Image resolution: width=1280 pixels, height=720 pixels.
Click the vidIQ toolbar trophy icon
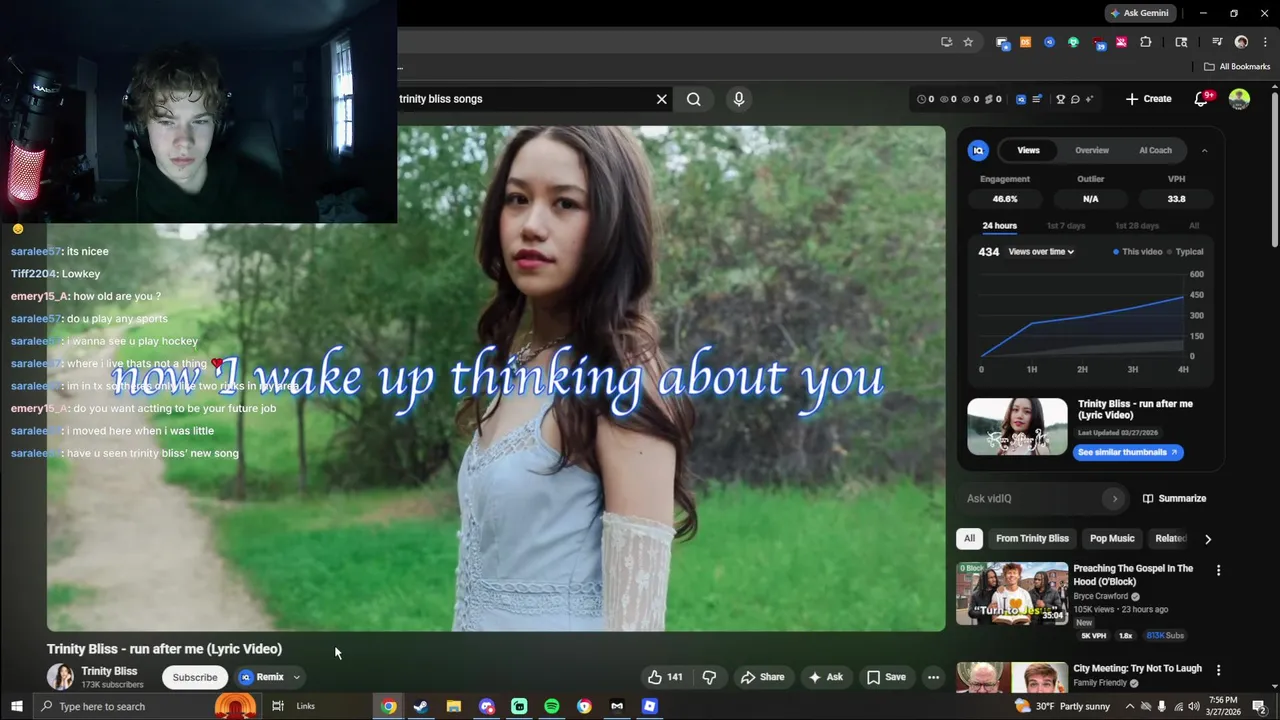1061,99
